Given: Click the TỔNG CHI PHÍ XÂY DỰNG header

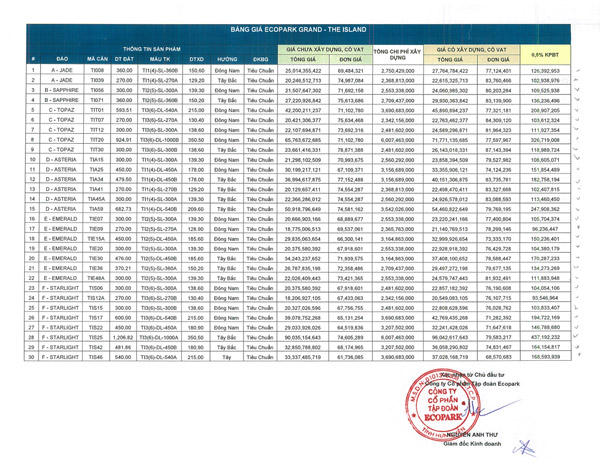Looking at the screenshot, I should click(397, 54).
